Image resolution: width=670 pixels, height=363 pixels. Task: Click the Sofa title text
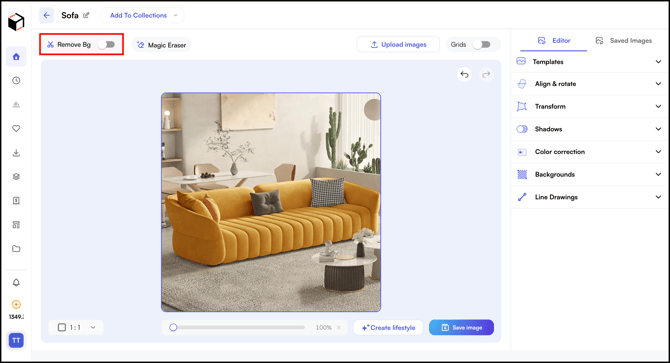tap(70, 15)
